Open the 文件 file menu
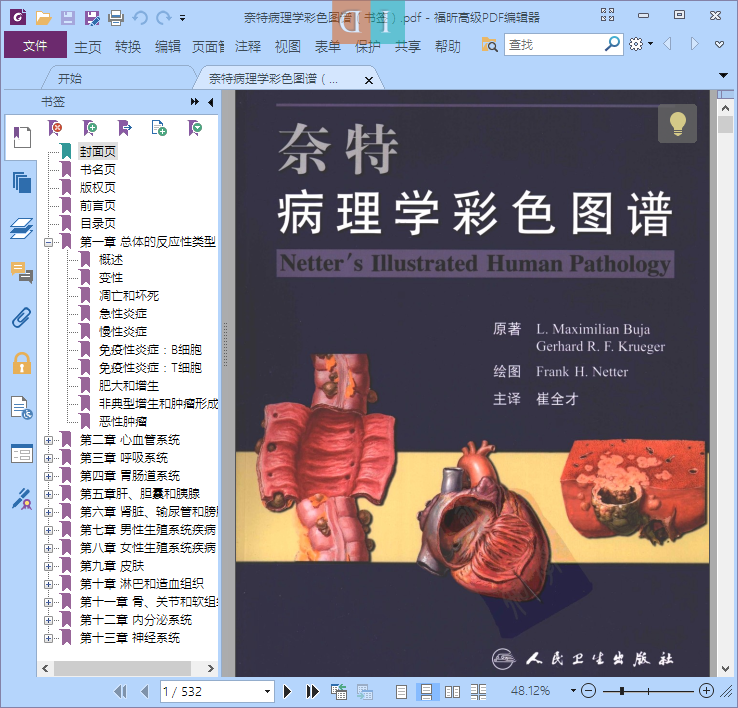This screenshot has height=708, width=738. point(35,45)
